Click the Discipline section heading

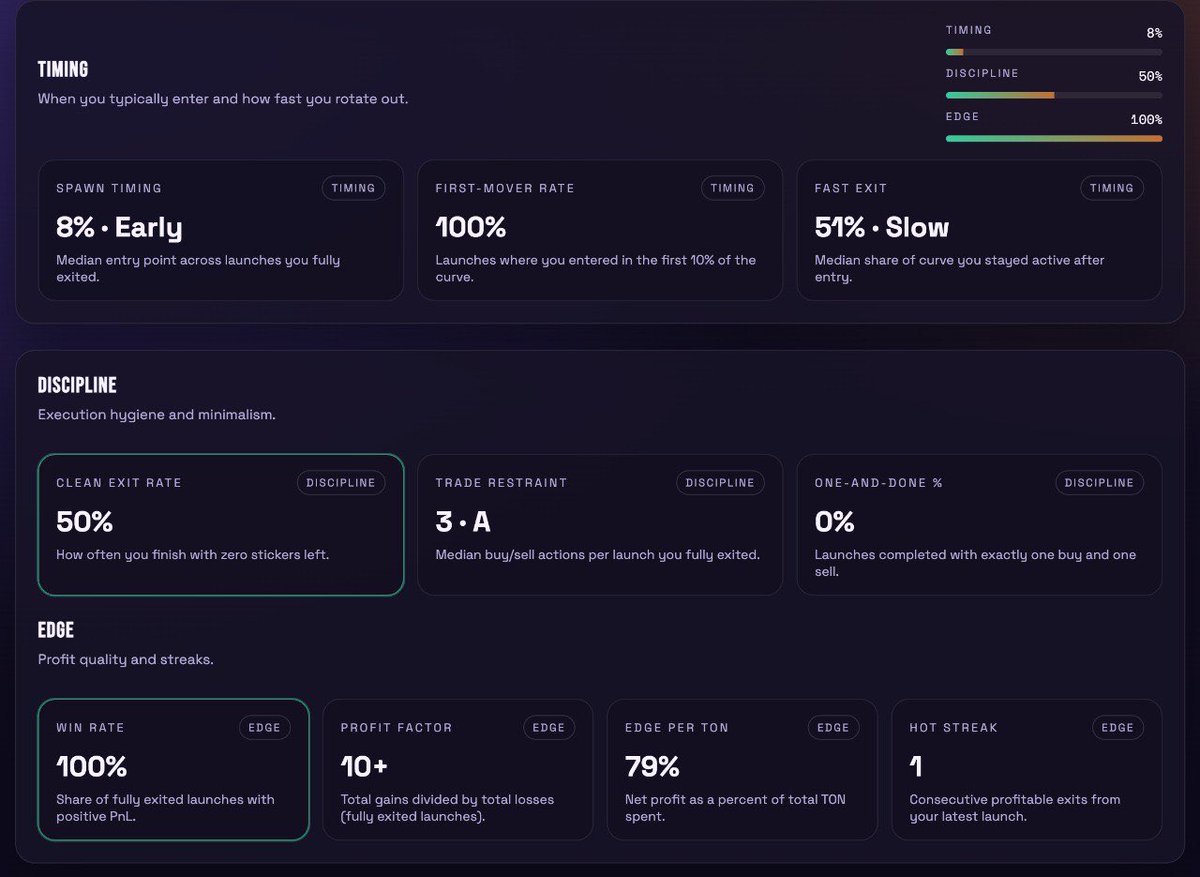tap(77, 385)
